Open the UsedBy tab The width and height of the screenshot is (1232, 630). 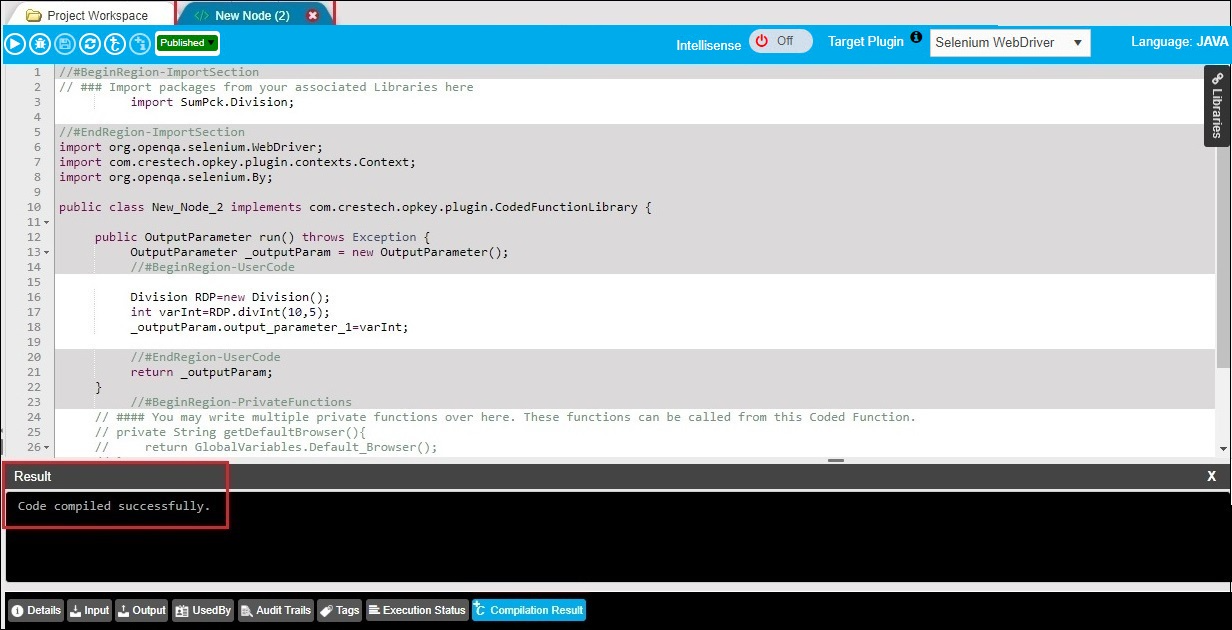[x=203, y=610]
